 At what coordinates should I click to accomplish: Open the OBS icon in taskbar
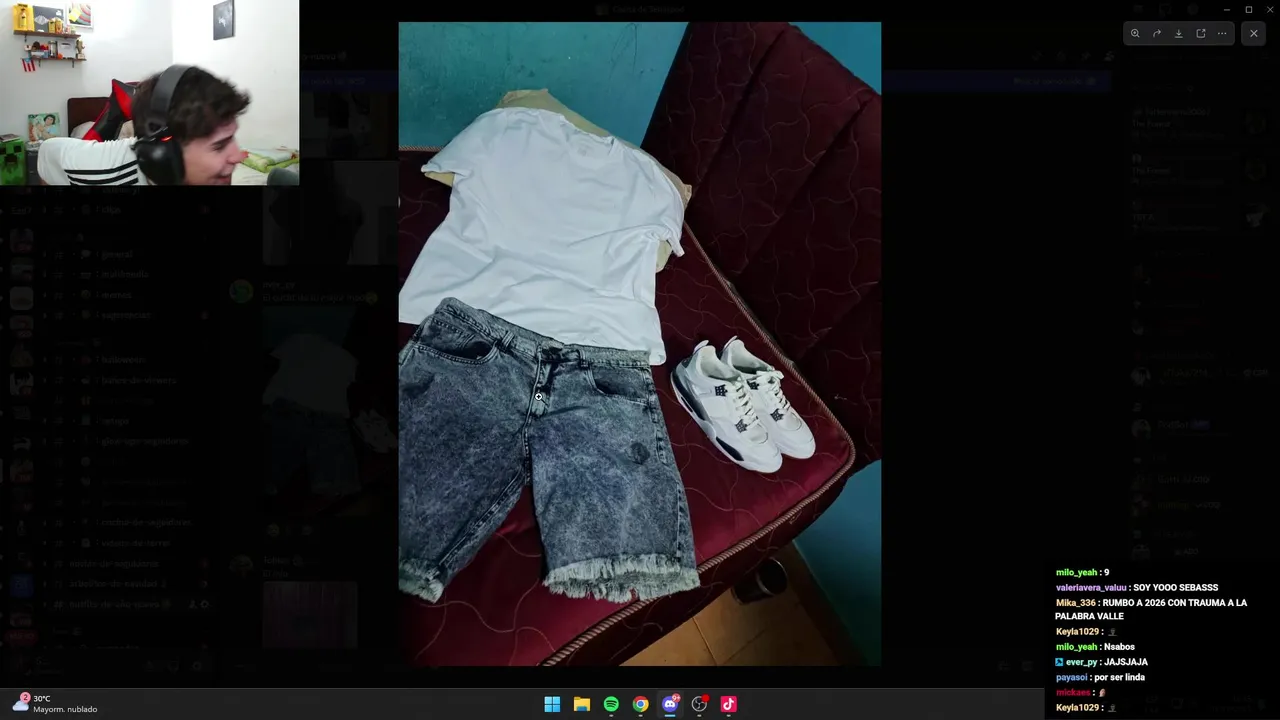699,704
